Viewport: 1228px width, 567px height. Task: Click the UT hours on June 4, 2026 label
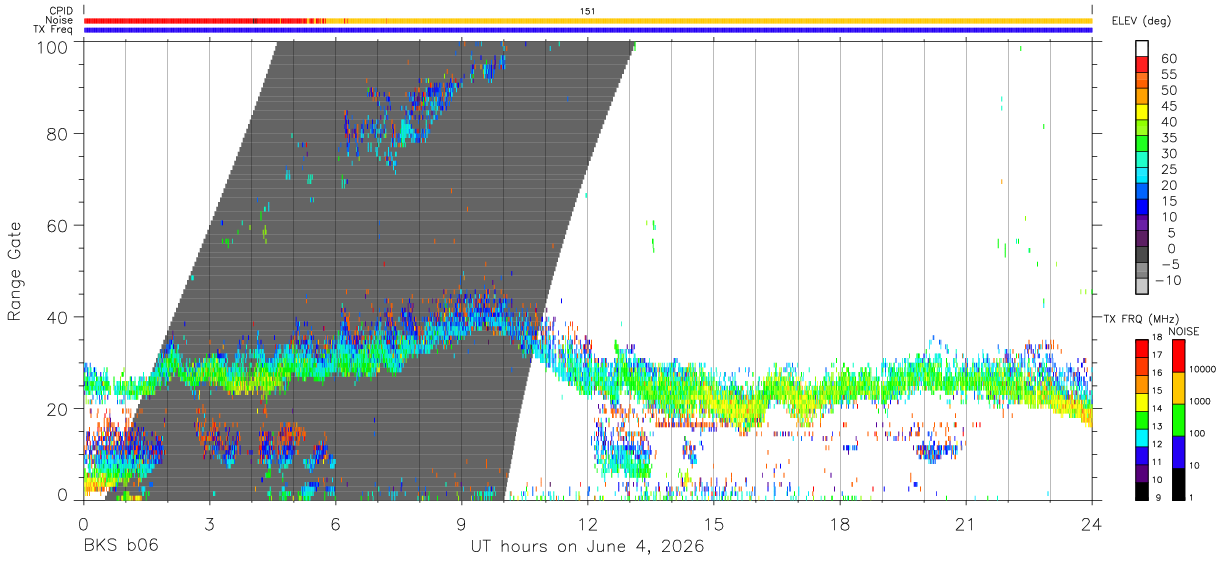click(x=587, y=546)
